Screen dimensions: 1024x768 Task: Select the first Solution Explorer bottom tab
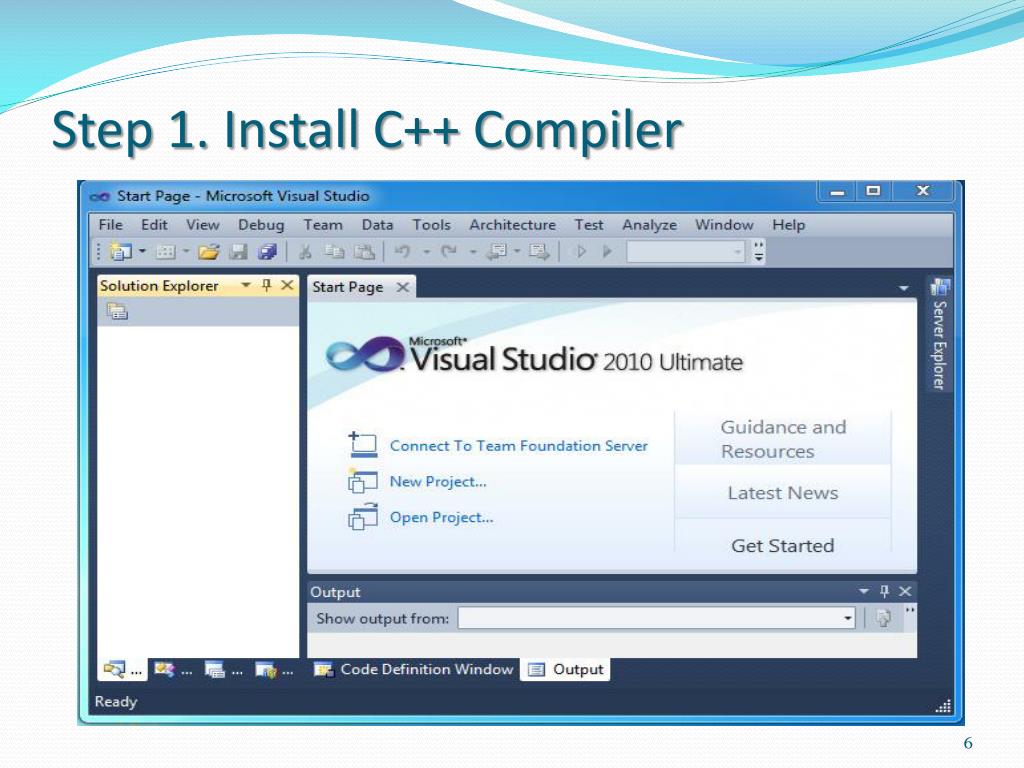(123, 669)
